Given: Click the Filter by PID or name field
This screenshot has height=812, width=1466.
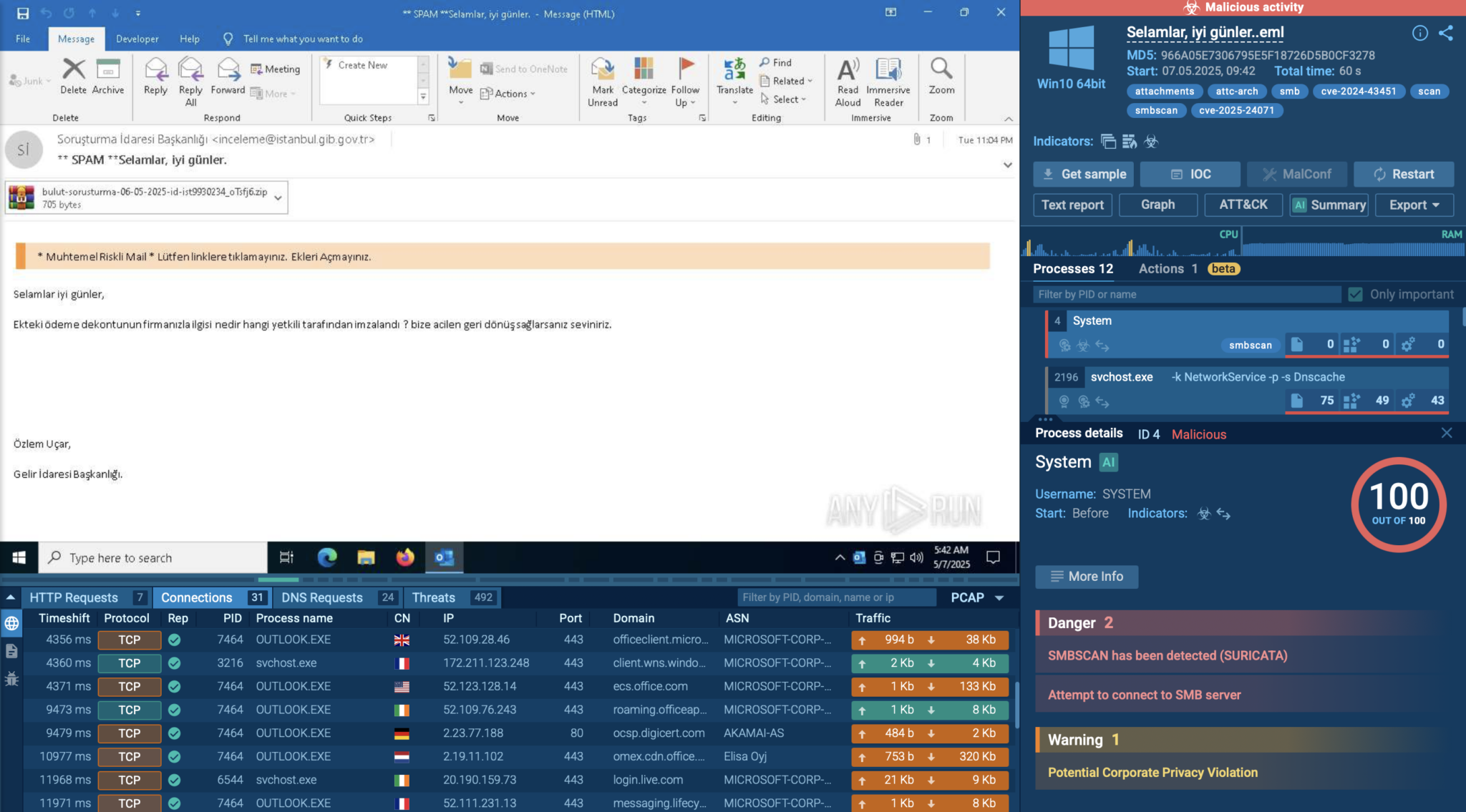Looking at the screenshot, I should 1187,294.
